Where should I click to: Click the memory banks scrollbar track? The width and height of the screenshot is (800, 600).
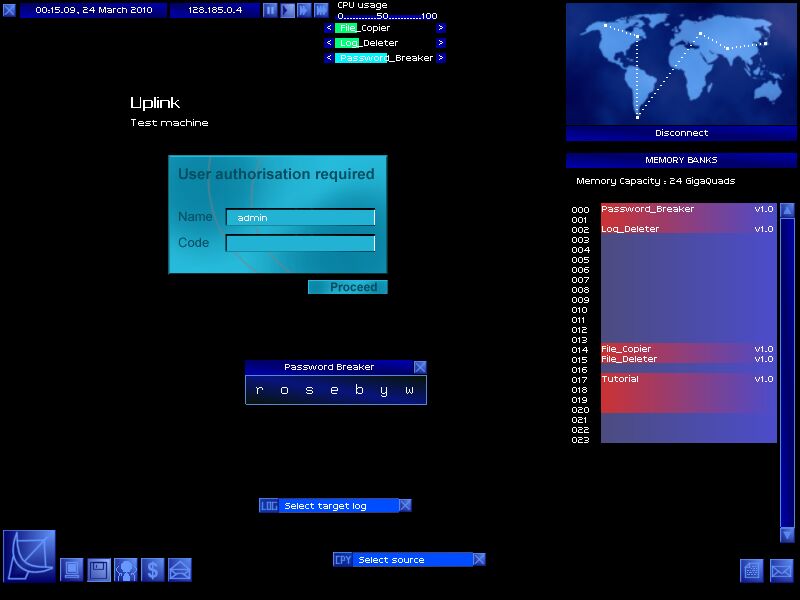coord(787,372)
